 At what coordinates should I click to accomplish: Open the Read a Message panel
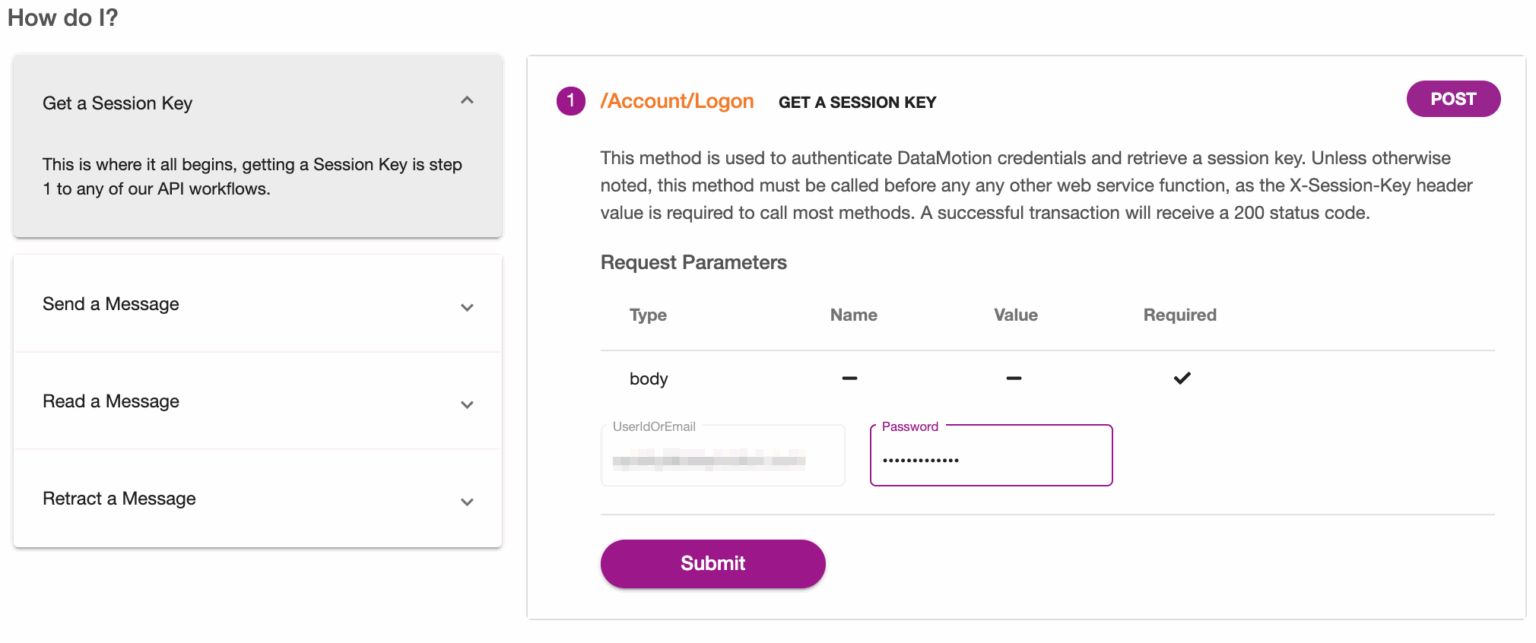pos(111,401)
